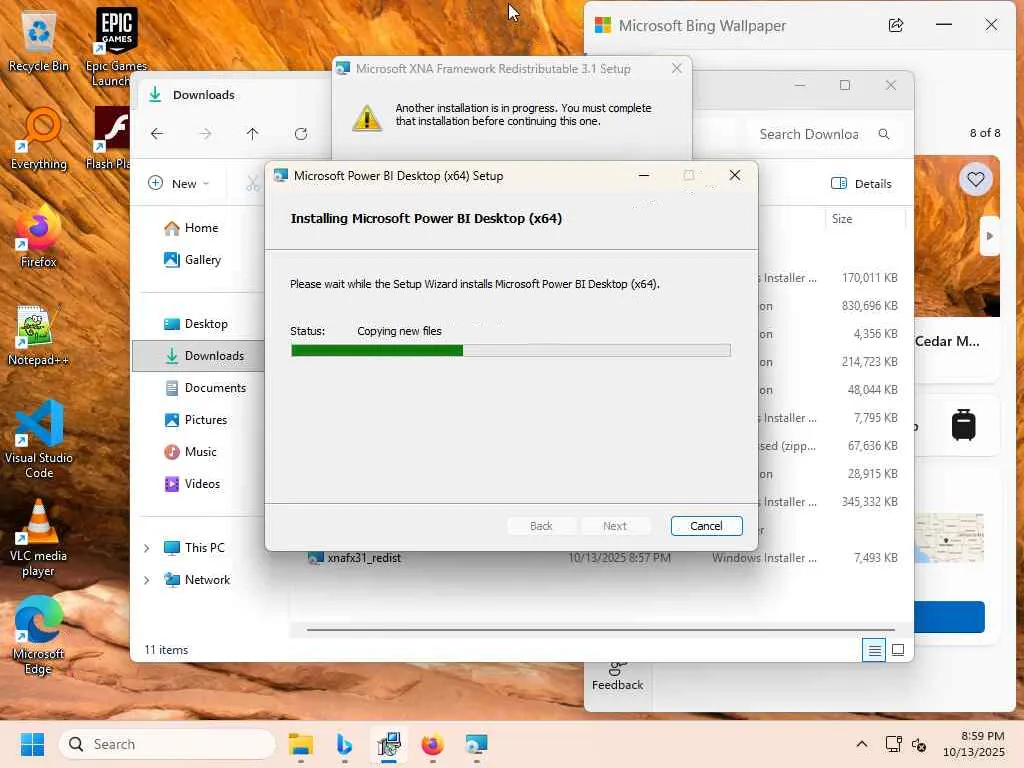Close the XNA Framework Setup dialog
The height and width of the screenshot is (768, 1024).
click(x=677, y=68)
